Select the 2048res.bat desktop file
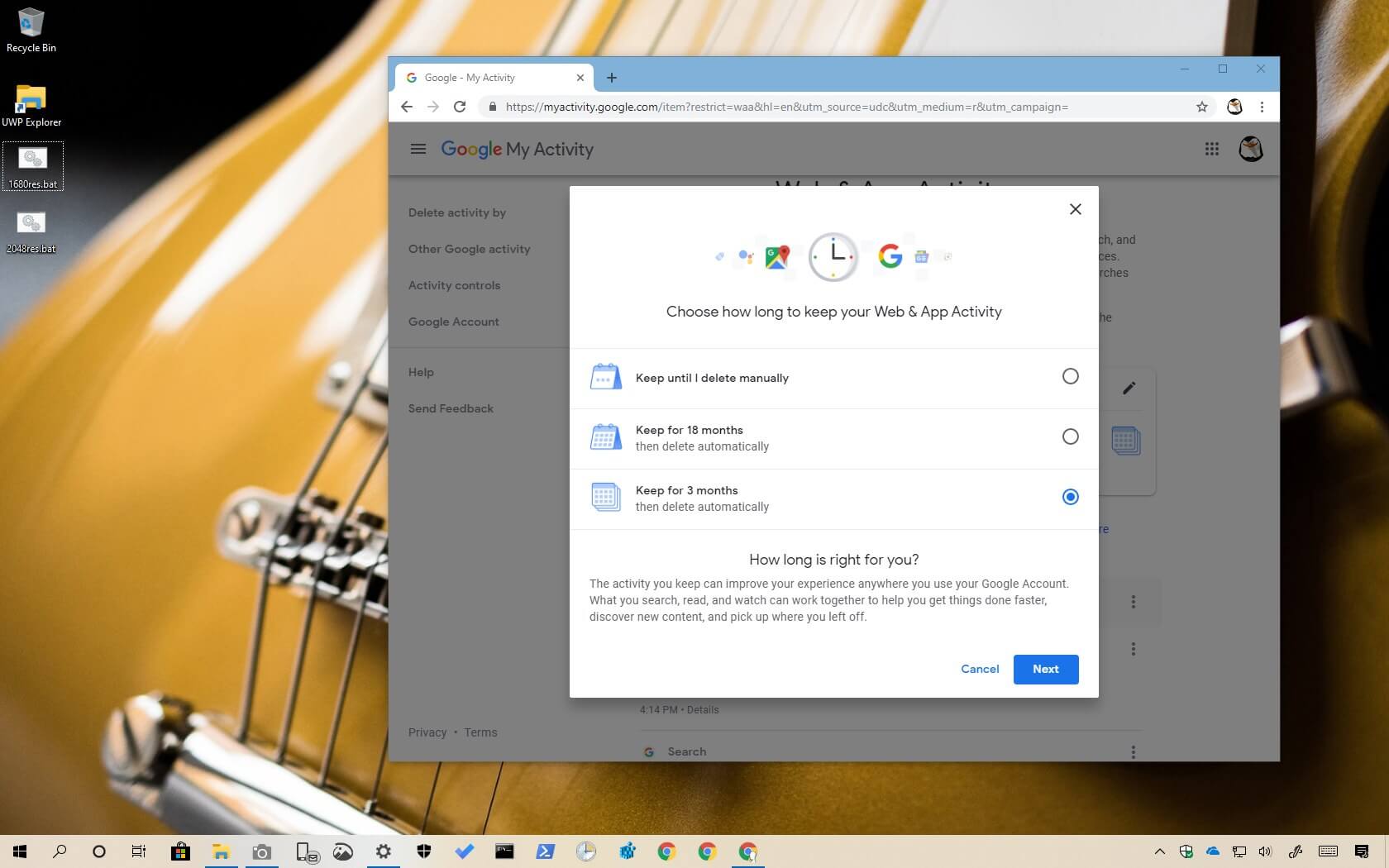Viewport: 1389px width, 868px height. point(31,231)
